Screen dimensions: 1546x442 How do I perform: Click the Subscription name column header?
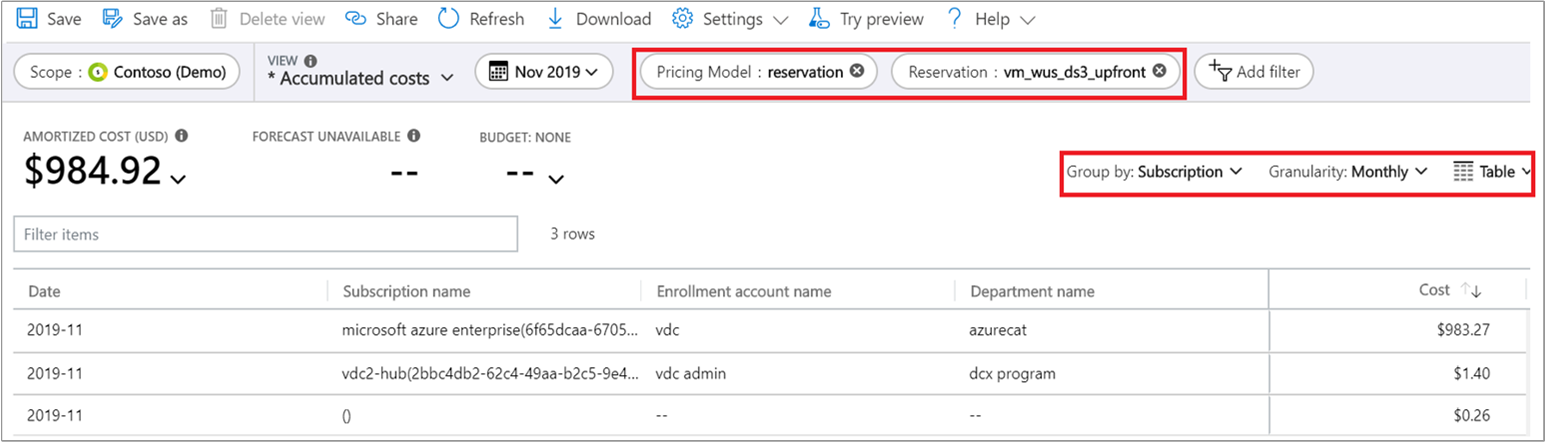click(406, 291)
